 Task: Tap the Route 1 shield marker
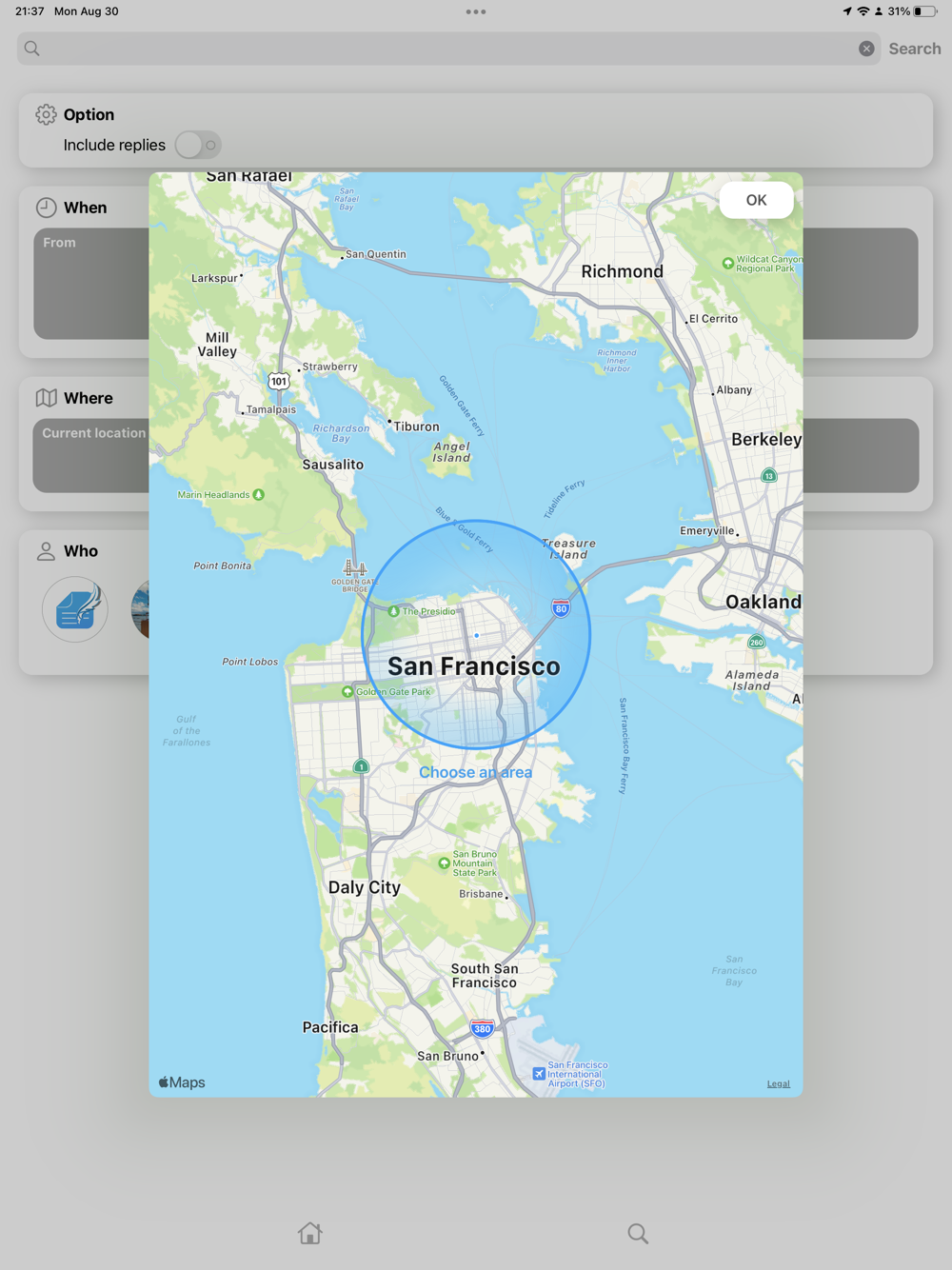tap(361, 766)
